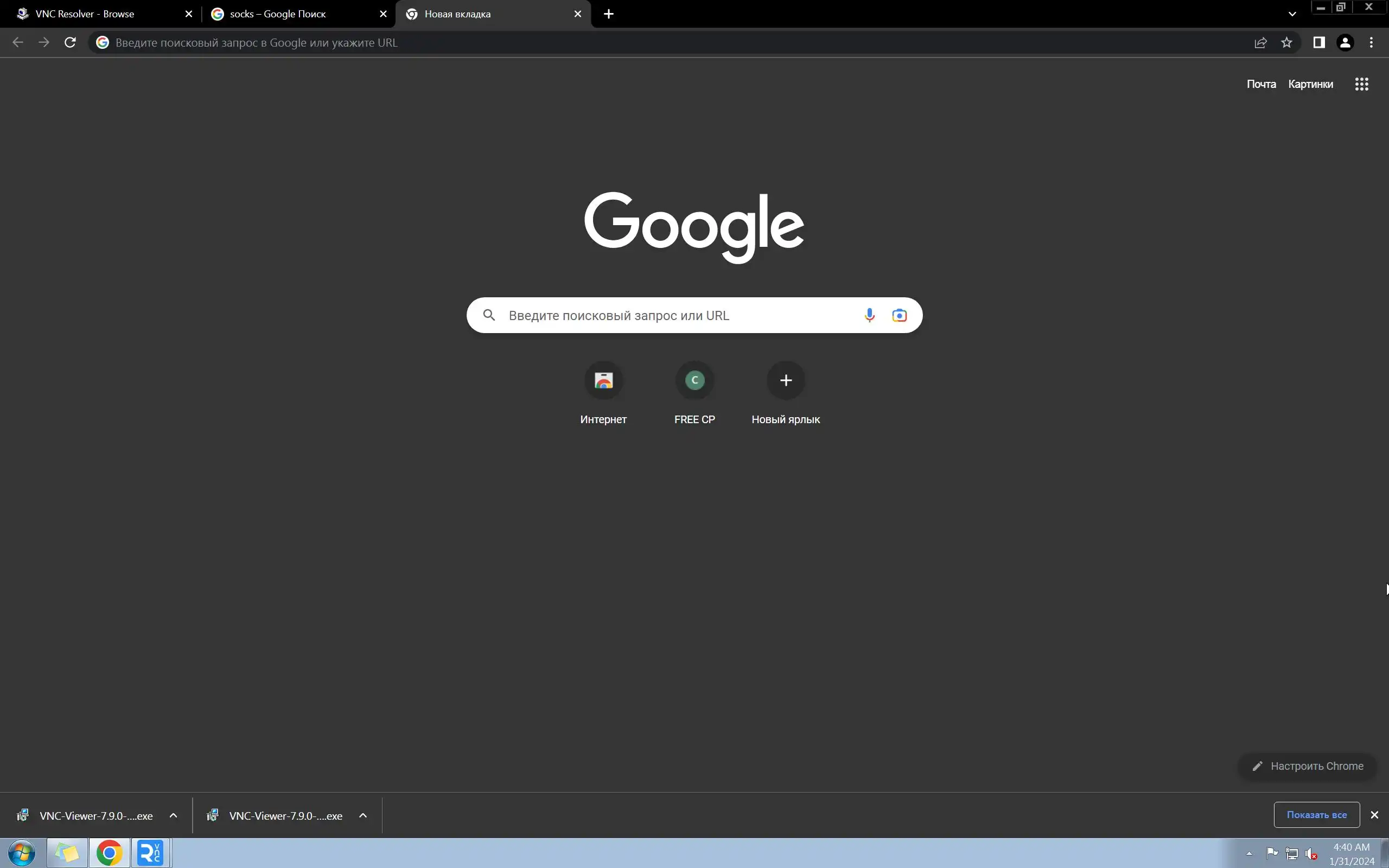Bookmark this tab with star icon

pos(1286,42)
